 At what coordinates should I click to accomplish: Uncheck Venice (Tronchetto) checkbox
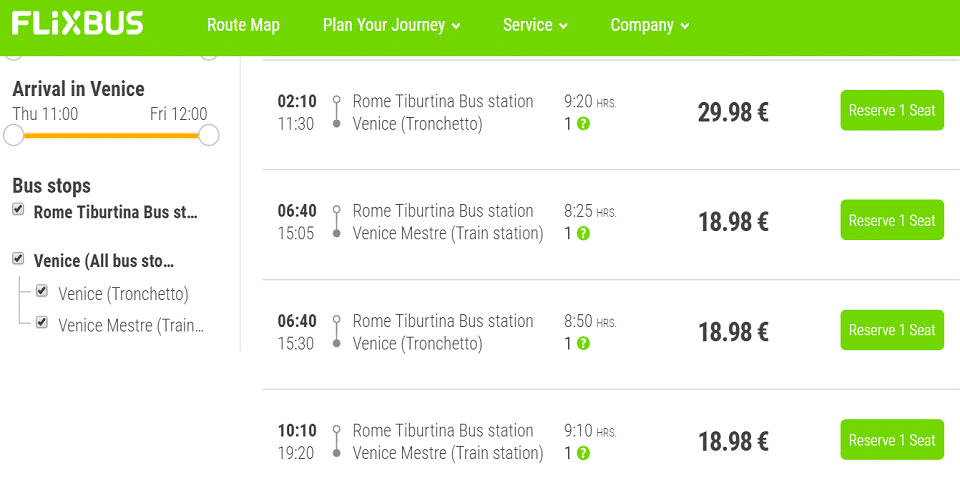pyautogui.click(x=42, y=291)
